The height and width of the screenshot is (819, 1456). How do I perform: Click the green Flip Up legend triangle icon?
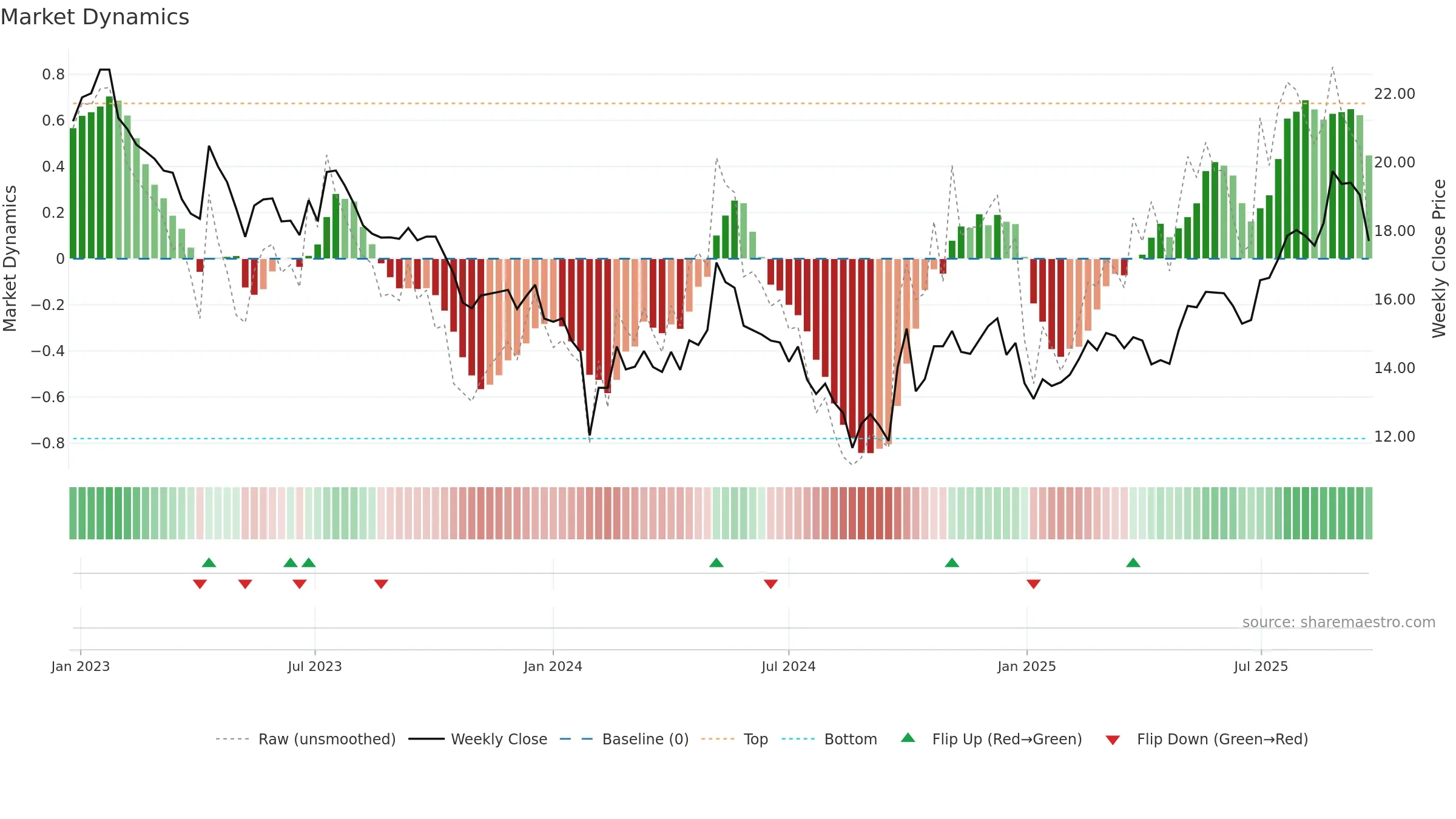coord(908,738)
